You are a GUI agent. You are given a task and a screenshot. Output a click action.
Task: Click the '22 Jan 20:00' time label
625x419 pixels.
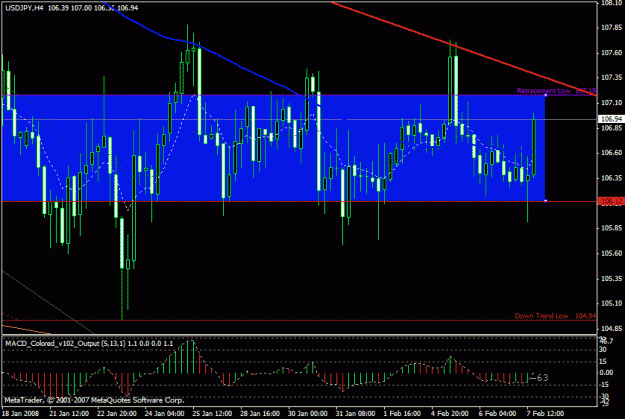pyautogui.click(x=116, y=413)
